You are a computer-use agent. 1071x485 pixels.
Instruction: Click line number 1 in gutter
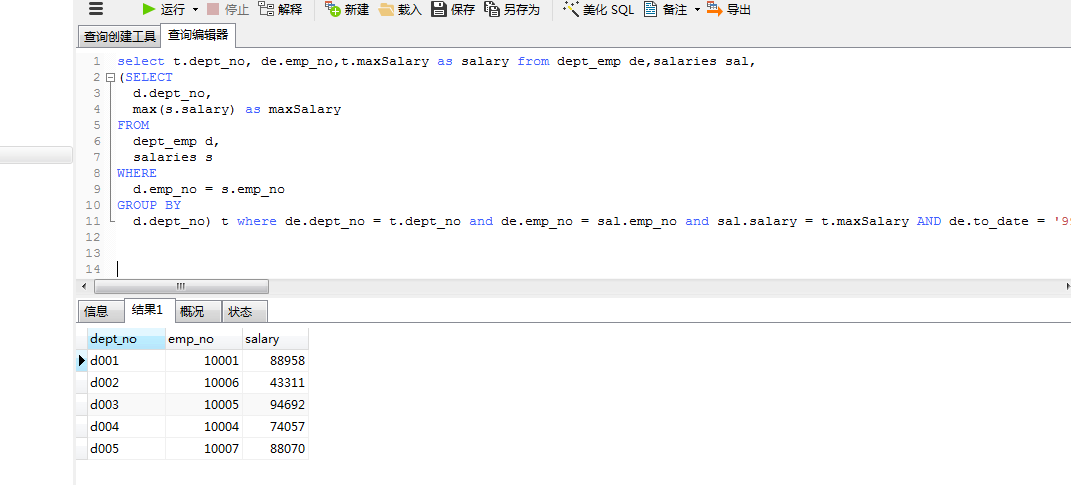coord(96,61)
